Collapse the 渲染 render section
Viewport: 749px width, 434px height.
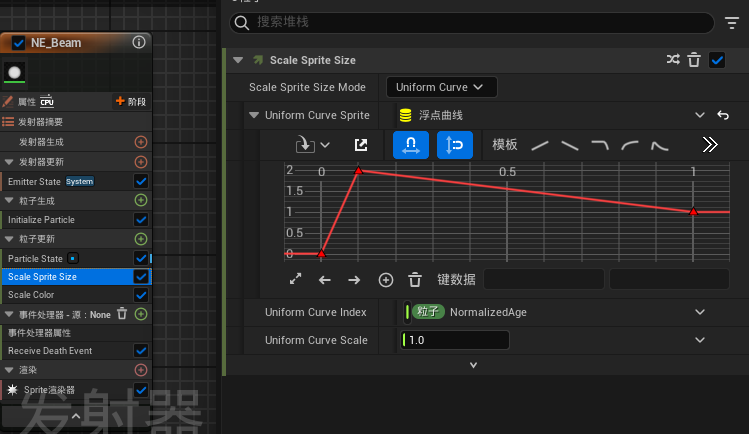pyautogui.click(x=9, y=370)
